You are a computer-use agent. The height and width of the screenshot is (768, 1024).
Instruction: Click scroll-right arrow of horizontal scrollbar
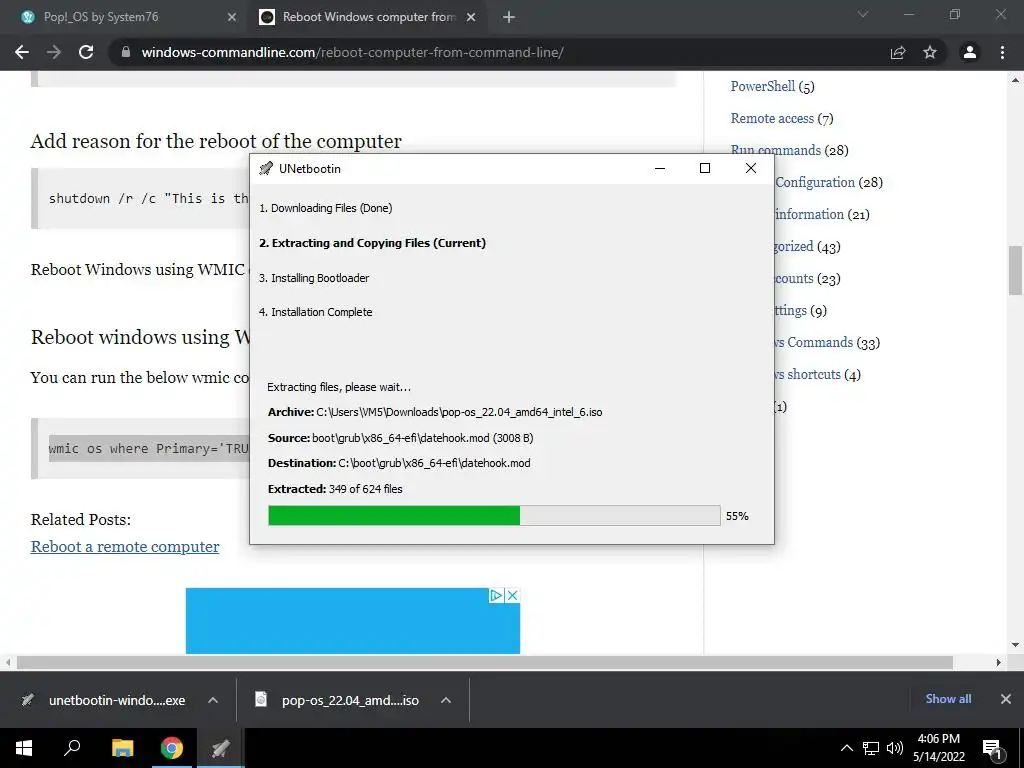click(998, 662)
